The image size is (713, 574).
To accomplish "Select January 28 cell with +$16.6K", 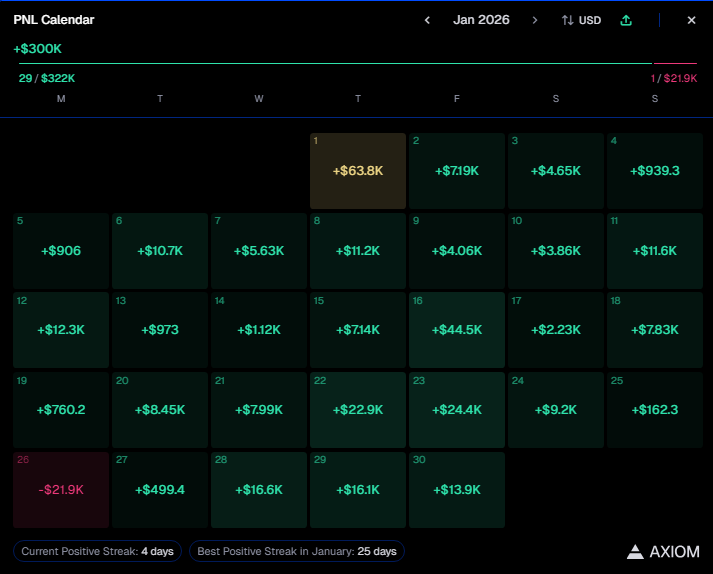I will (259, 490).
